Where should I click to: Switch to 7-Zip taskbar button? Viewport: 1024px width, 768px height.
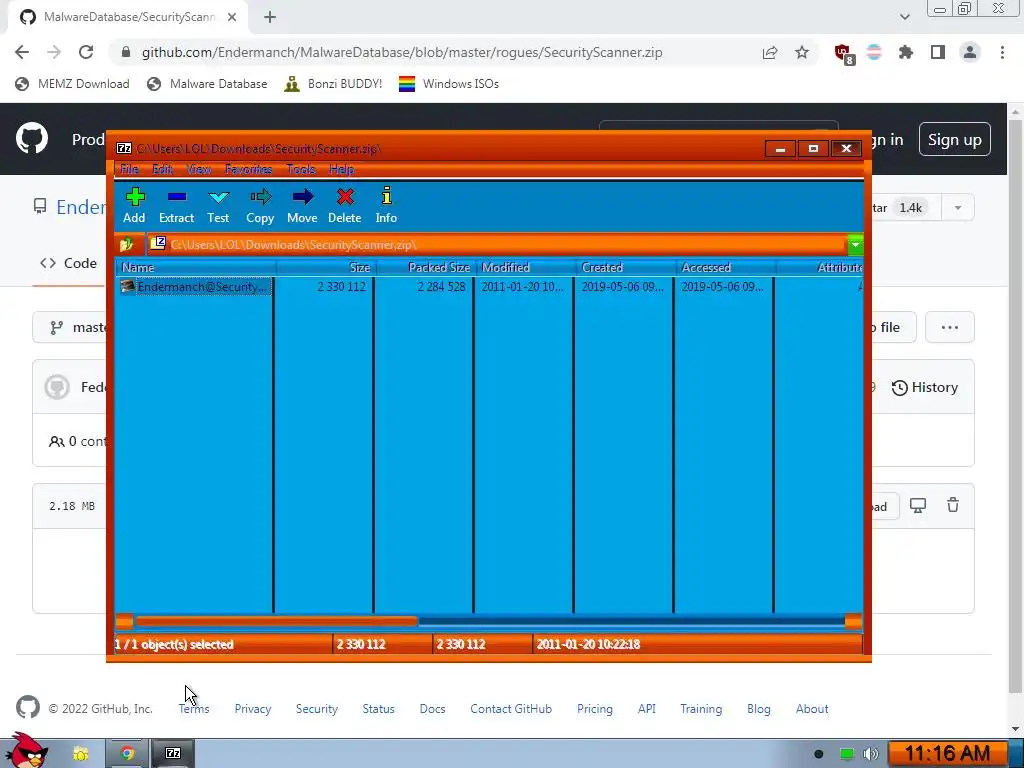[x=173, y=754]
